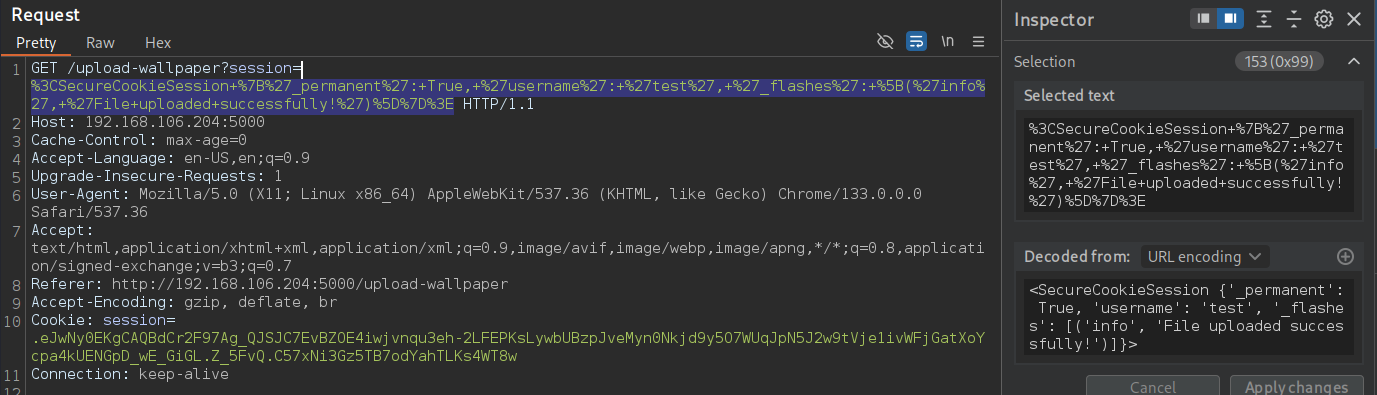The height and width of the screenshot is (395, 1377).
Task: Open the URL encoding decode dropdown
Action: click(x=1204, y=257)
